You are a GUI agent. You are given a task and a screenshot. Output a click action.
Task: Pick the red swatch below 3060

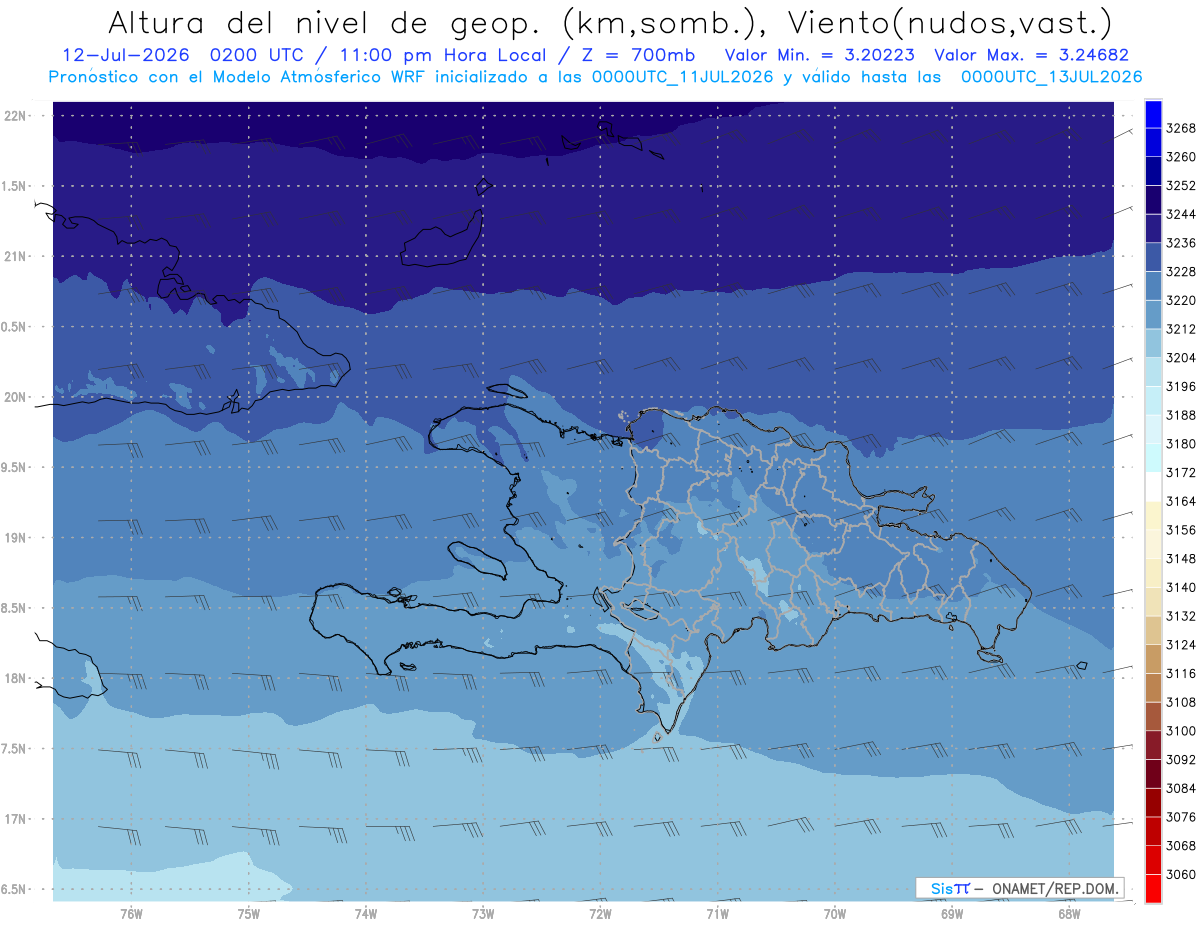click(1153, 888)
